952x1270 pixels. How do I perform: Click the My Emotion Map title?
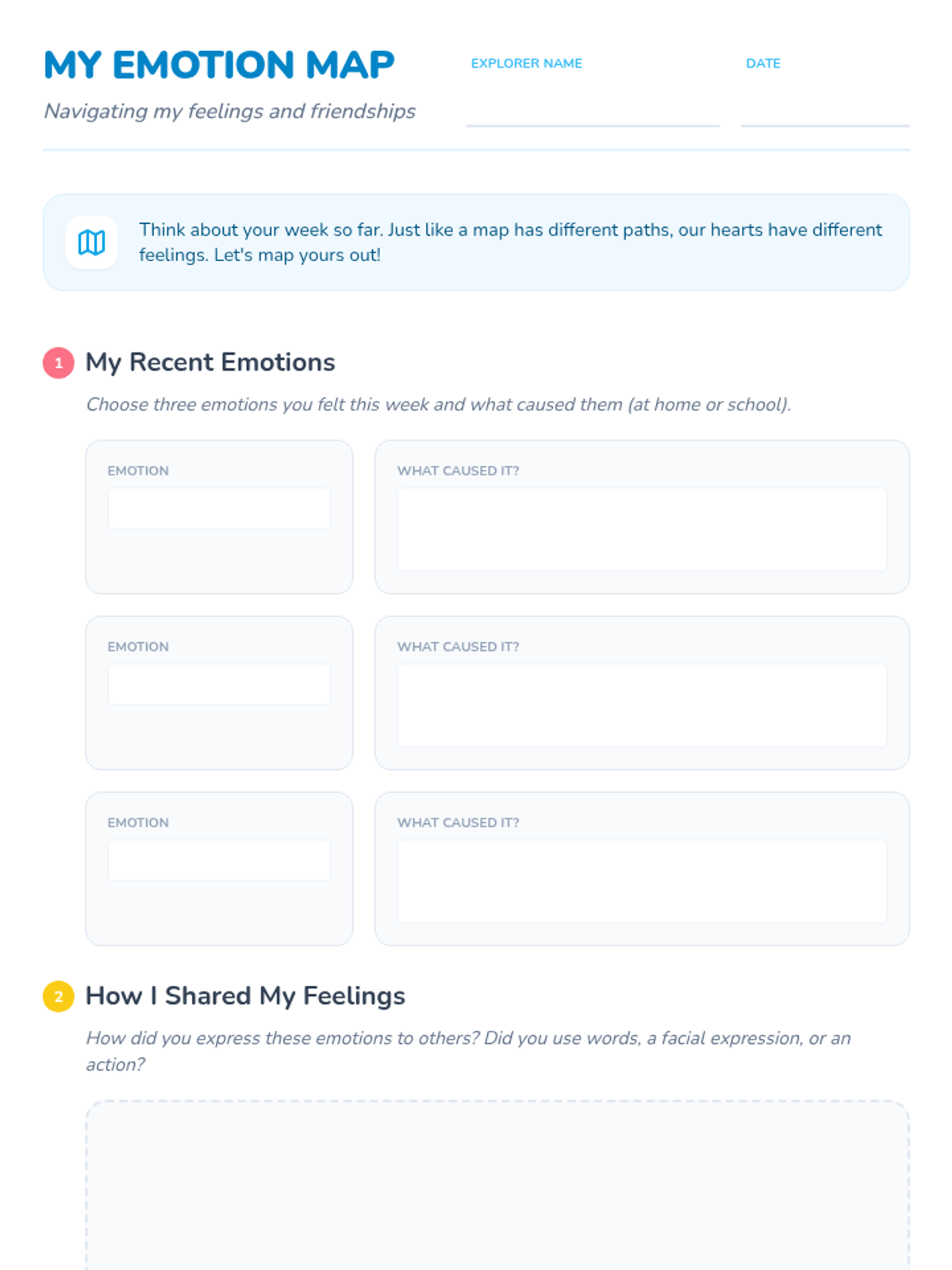coord(219,65)
